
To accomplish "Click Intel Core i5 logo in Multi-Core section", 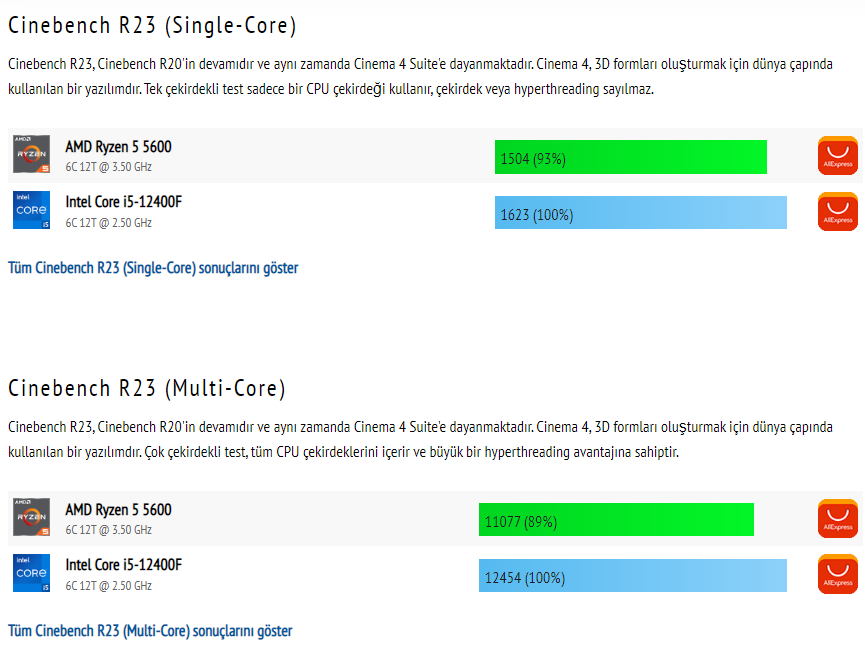I will click(x=32, y=573).
